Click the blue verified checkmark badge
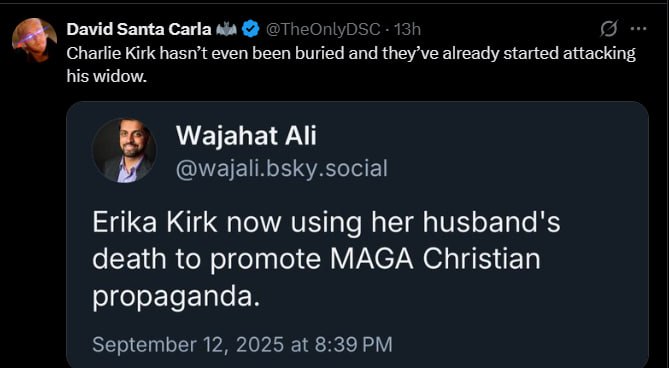The image size is (669, 368). [x=250, y=29]
